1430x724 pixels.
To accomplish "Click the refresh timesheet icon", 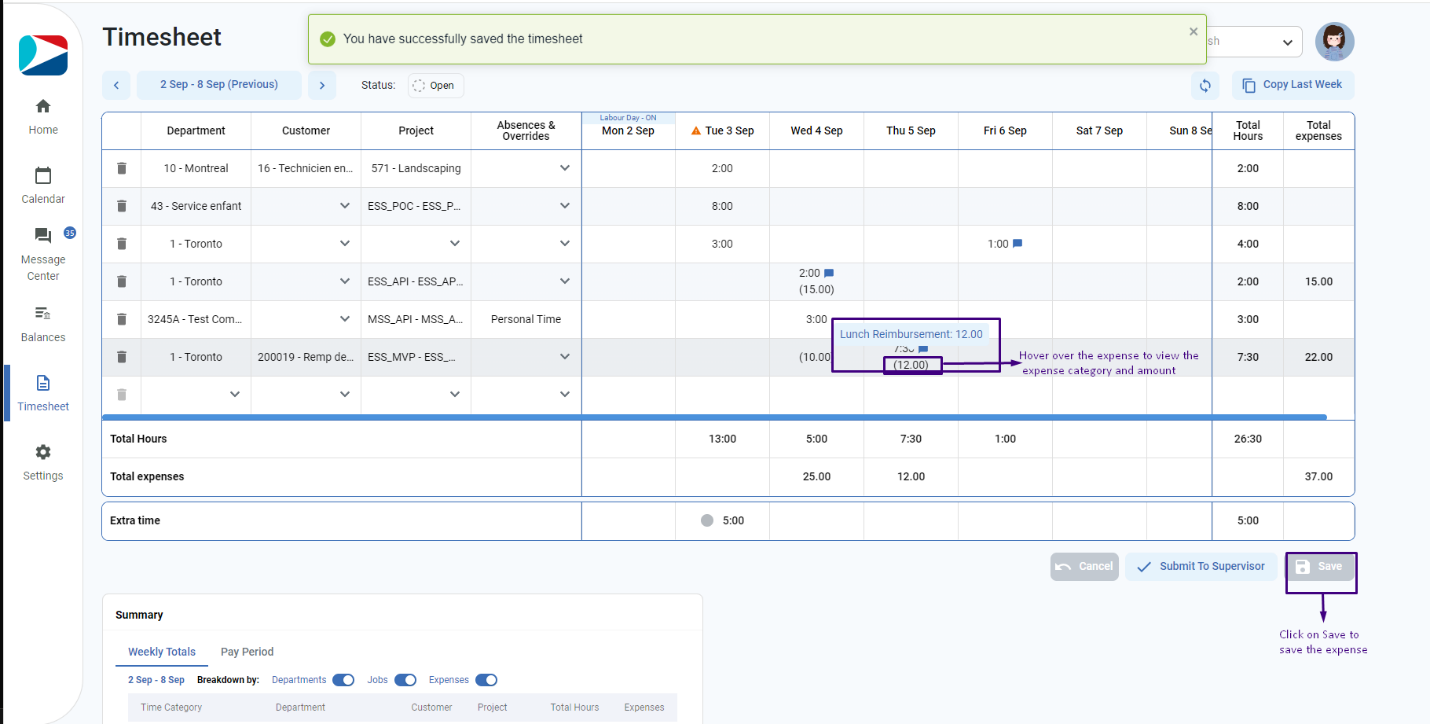I will click(1206, 85).
